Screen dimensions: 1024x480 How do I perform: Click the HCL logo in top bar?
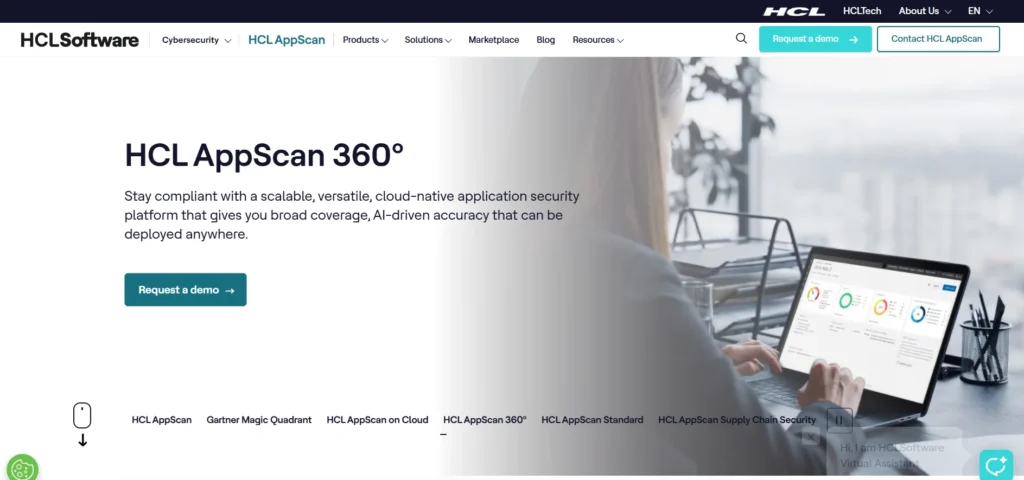click(794, 11)
